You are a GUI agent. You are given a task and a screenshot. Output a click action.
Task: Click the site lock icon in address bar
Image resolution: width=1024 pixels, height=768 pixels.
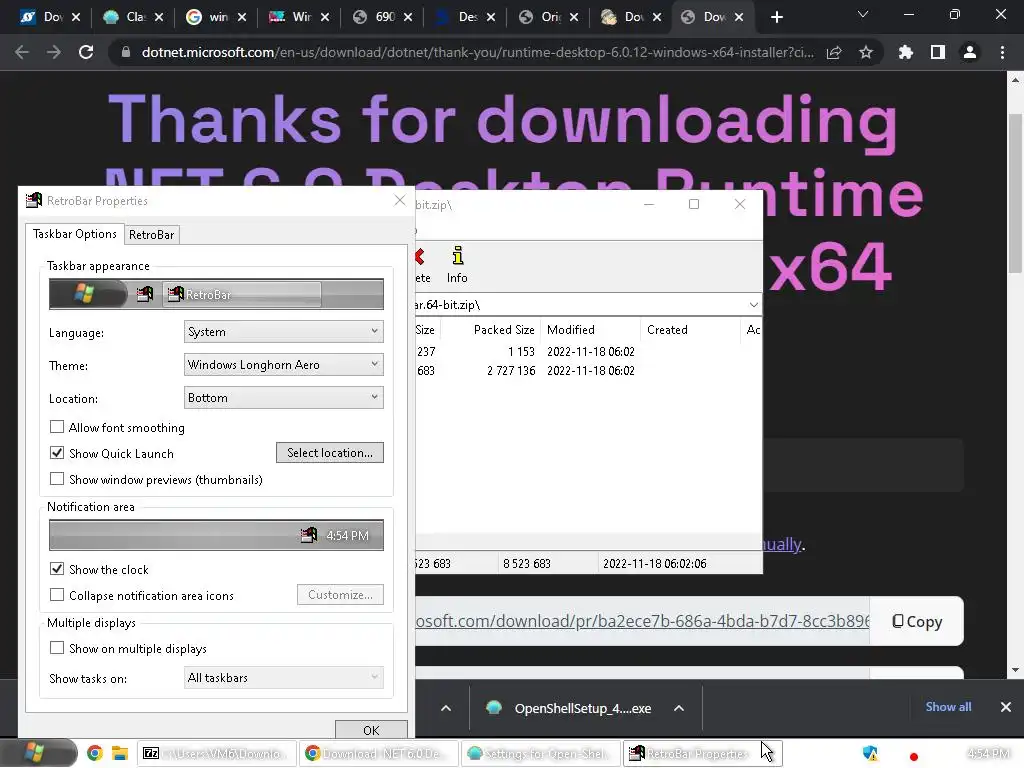(x=126, y=52)
